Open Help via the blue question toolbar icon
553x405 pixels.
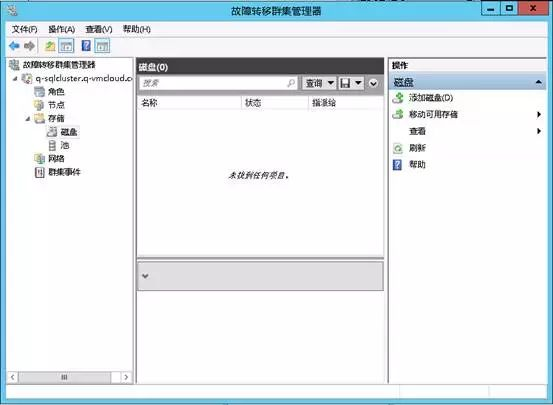coord(86,46)
